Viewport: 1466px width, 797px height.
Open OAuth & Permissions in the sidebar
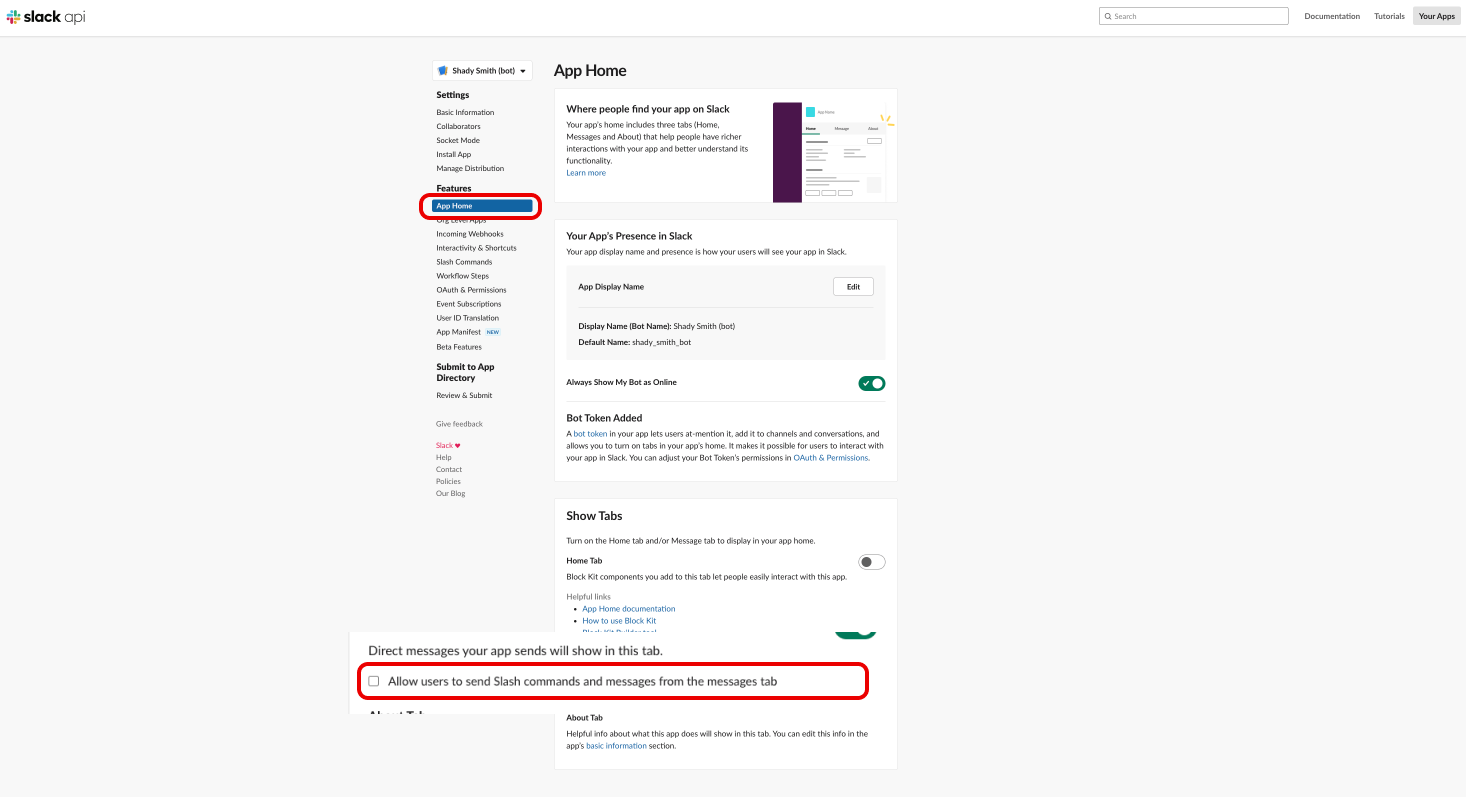471,290
